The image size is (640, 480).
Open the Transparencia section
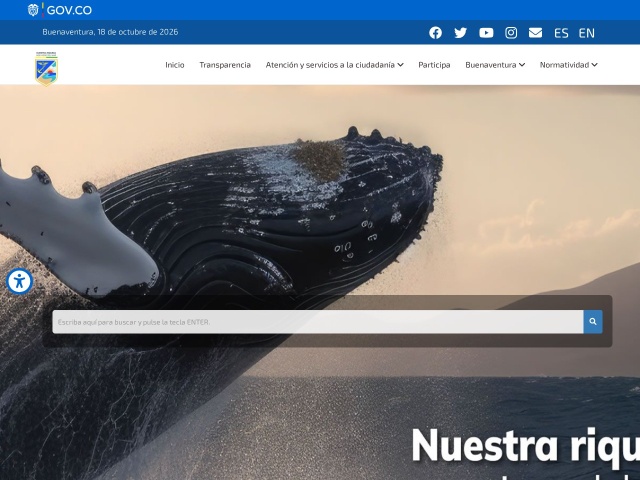225,65
